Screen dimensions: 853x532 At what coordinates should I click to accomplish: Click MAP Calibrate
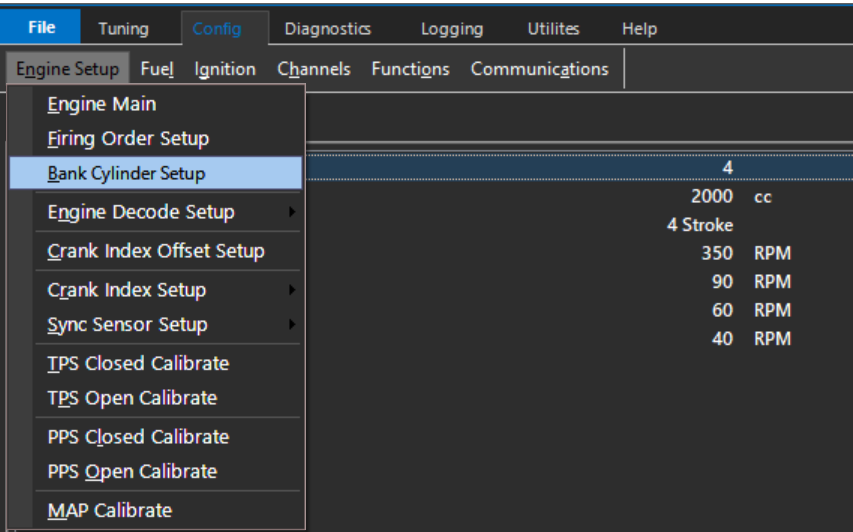pos(109,510)
